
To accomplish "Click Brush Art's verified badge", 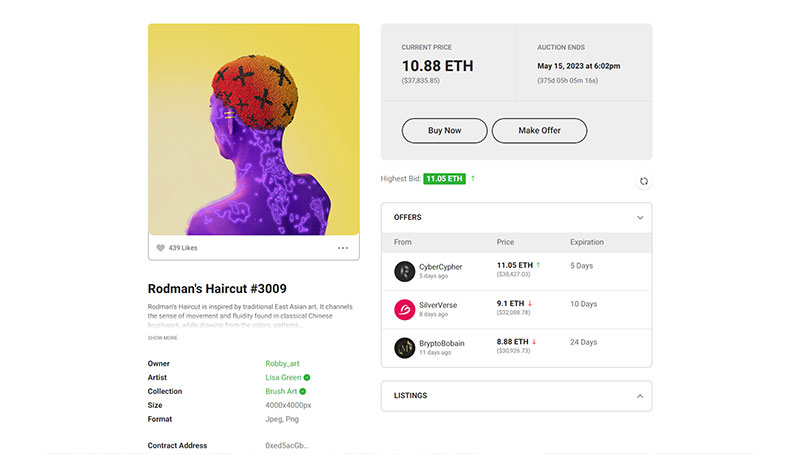I will click(303, 391).
